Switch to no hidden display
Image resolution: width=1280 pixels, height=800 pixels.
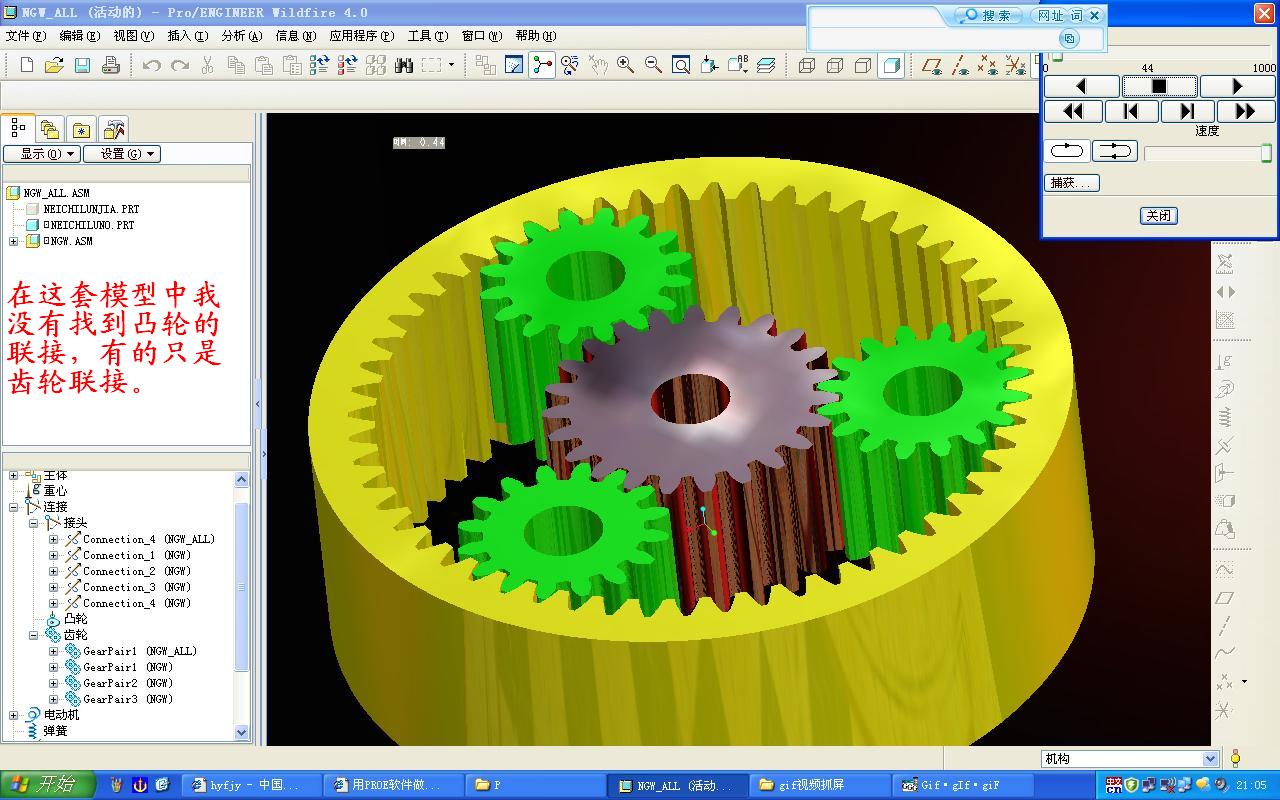click(863, 65)
